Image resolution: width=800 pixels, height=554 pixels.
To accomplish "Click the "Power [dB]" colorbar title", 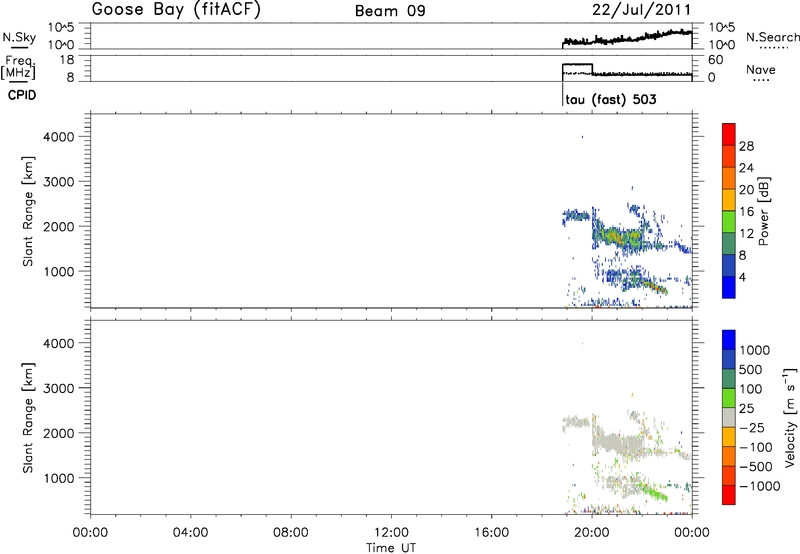I will (x=763, y=211).
